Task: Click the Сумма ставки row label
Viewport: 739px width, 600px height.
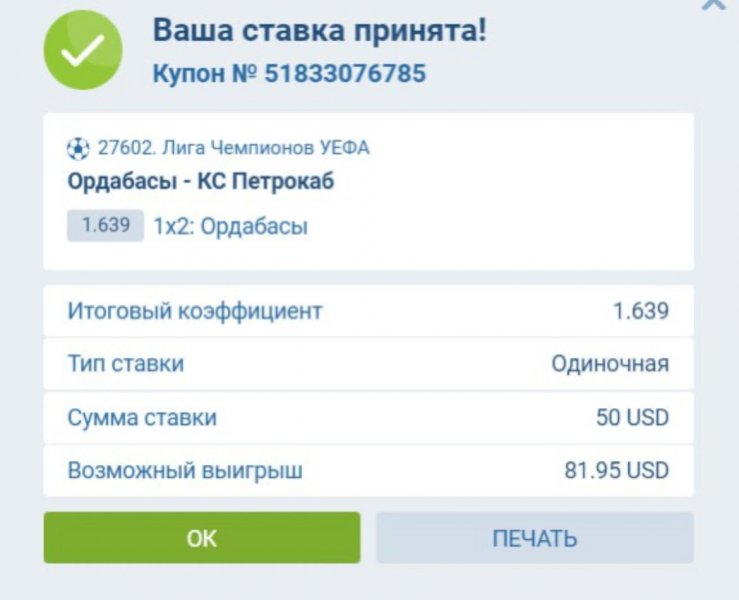Action: [x=142, y=417]
